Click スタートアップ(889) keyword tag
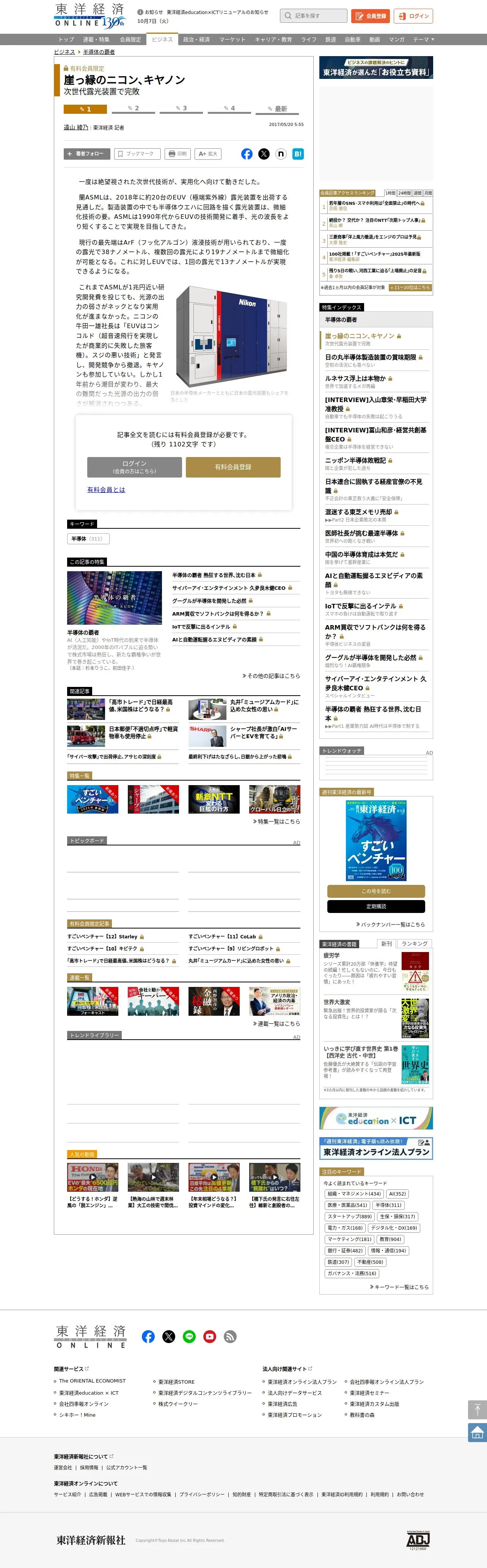 click(349, 1216)
